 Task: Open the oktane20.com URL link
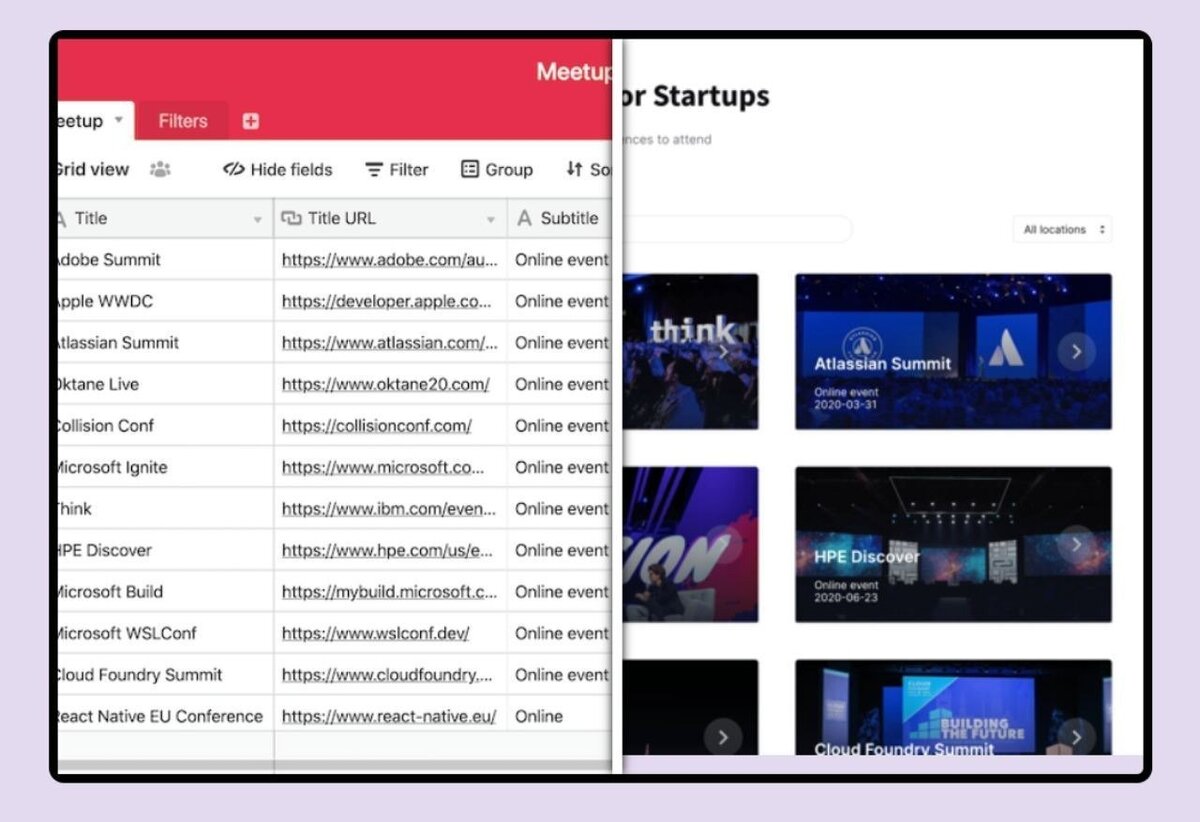pyautogui.click(x=385, y=384)
